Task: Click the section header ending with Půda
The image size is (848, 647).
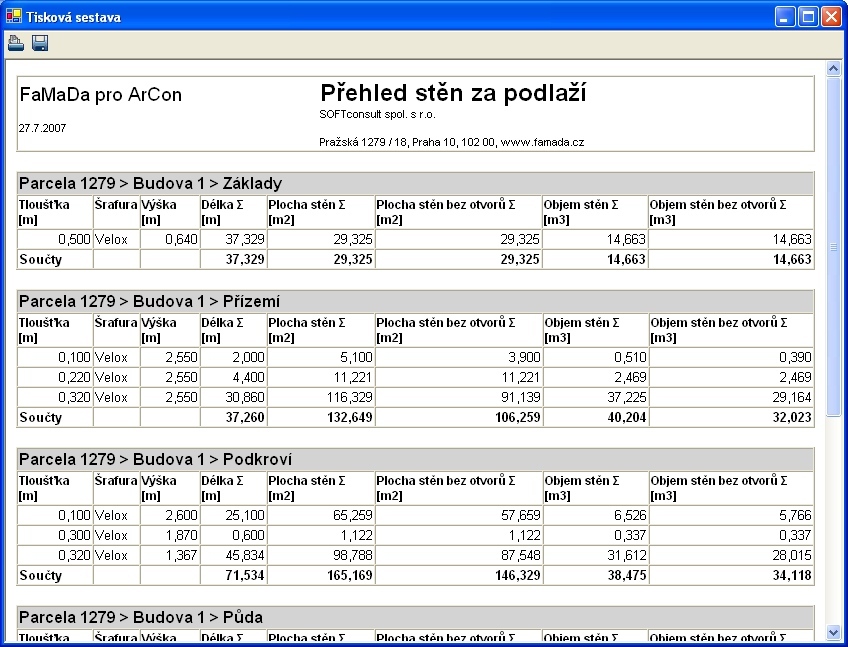Action: [415, 617]
